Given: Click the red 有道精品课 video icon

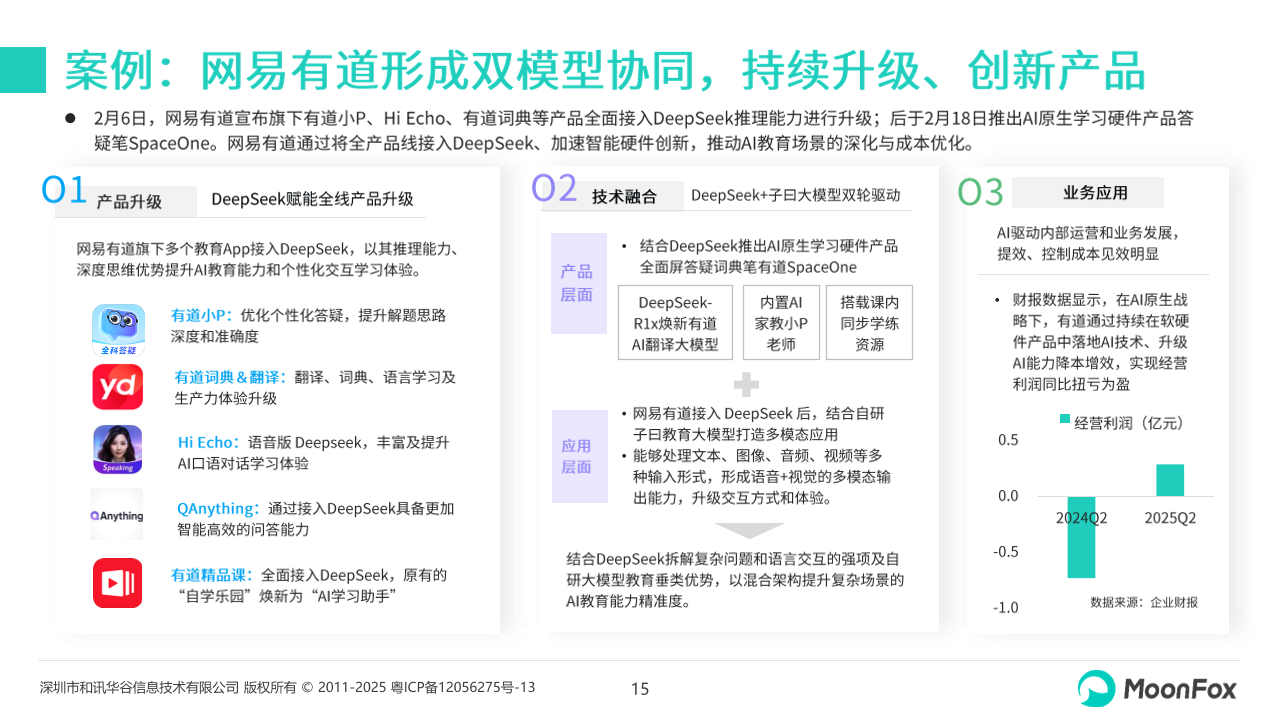Looking at the screenshot, I should pos(118,583).
